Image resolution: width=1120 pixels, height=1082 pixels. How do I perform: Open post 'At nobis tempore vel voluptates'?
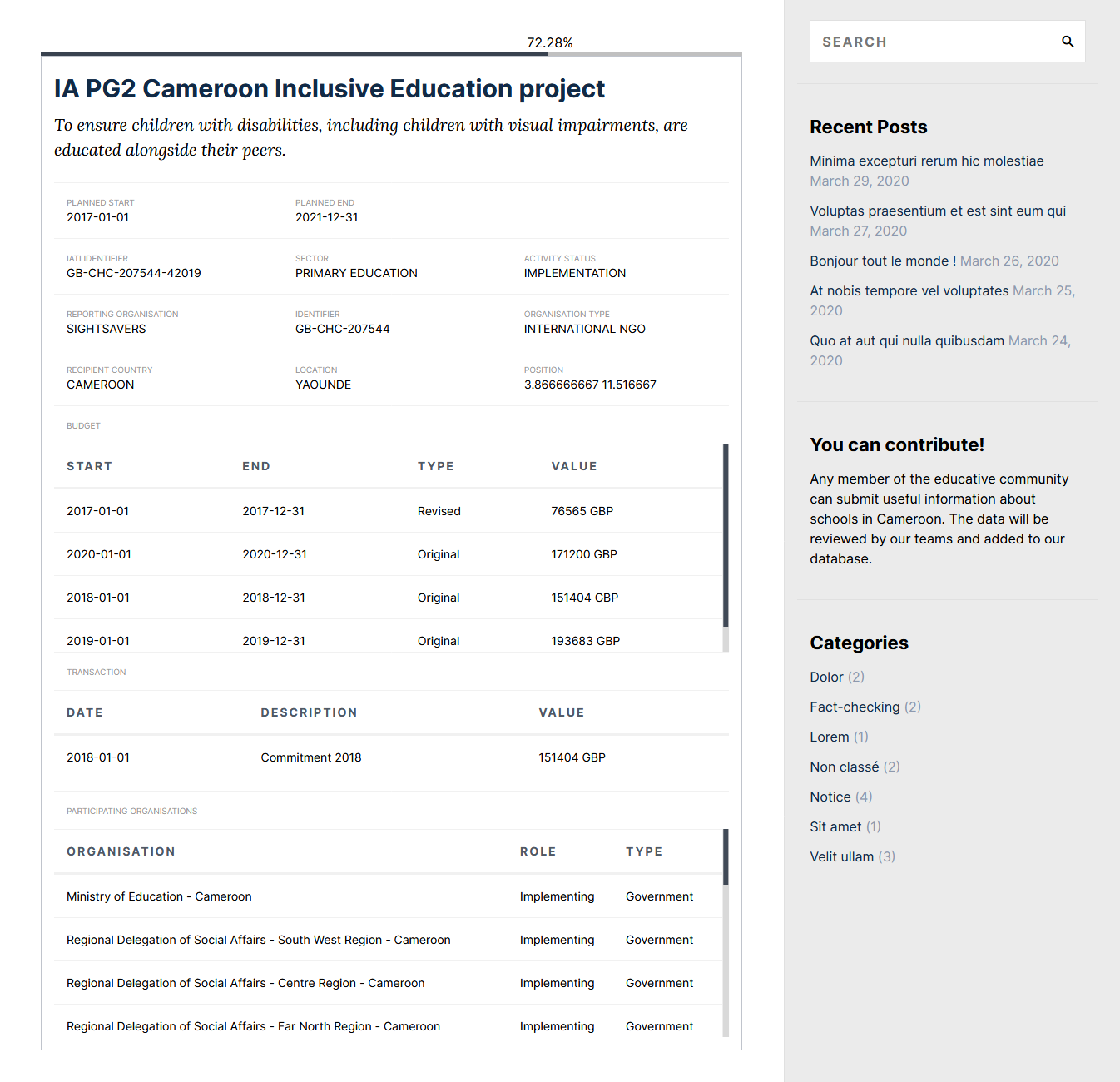(909, 290)
